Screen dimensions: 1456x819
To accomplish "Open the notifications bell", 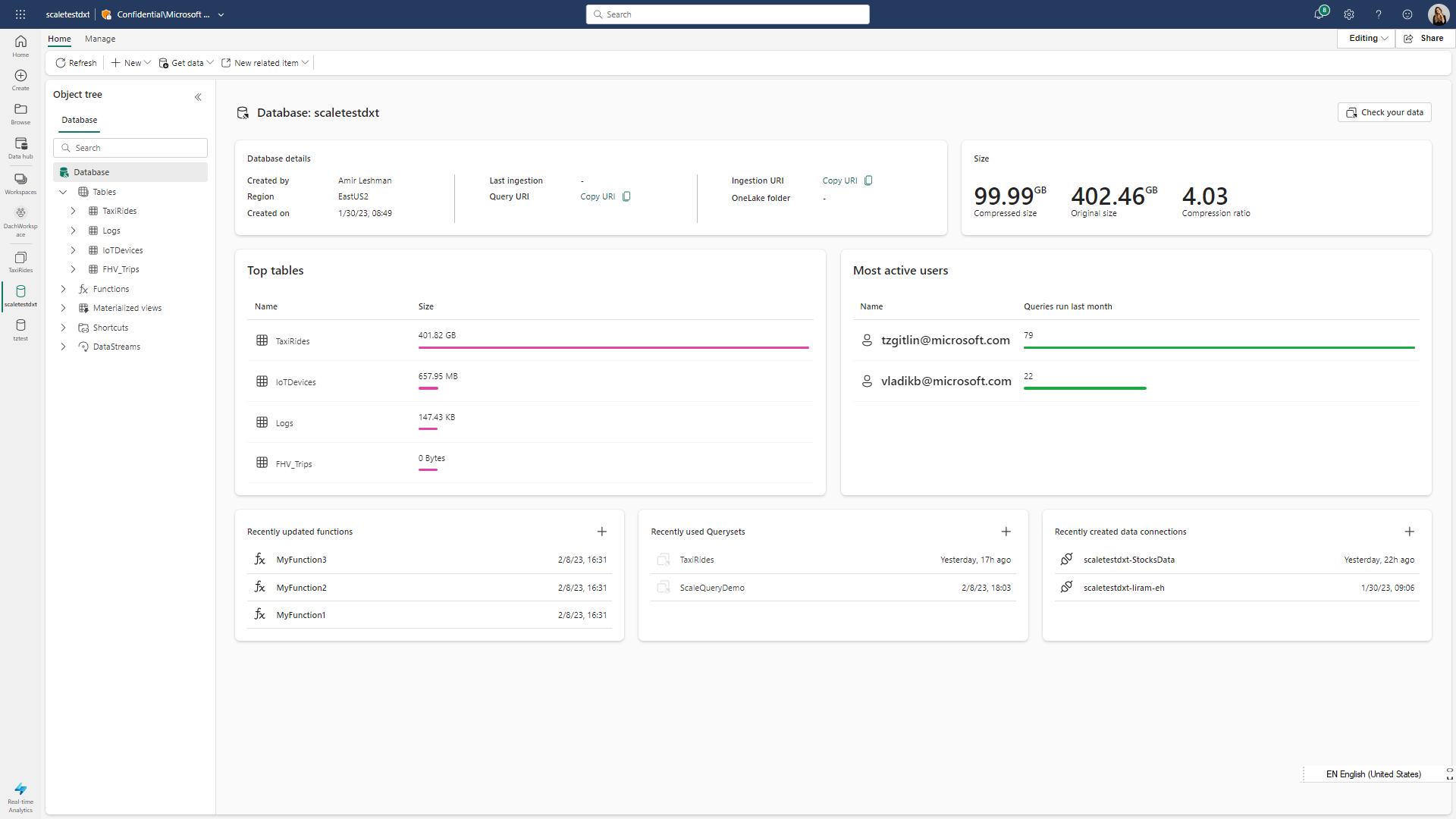I will pyautogui.click(x=1320, y=14).
